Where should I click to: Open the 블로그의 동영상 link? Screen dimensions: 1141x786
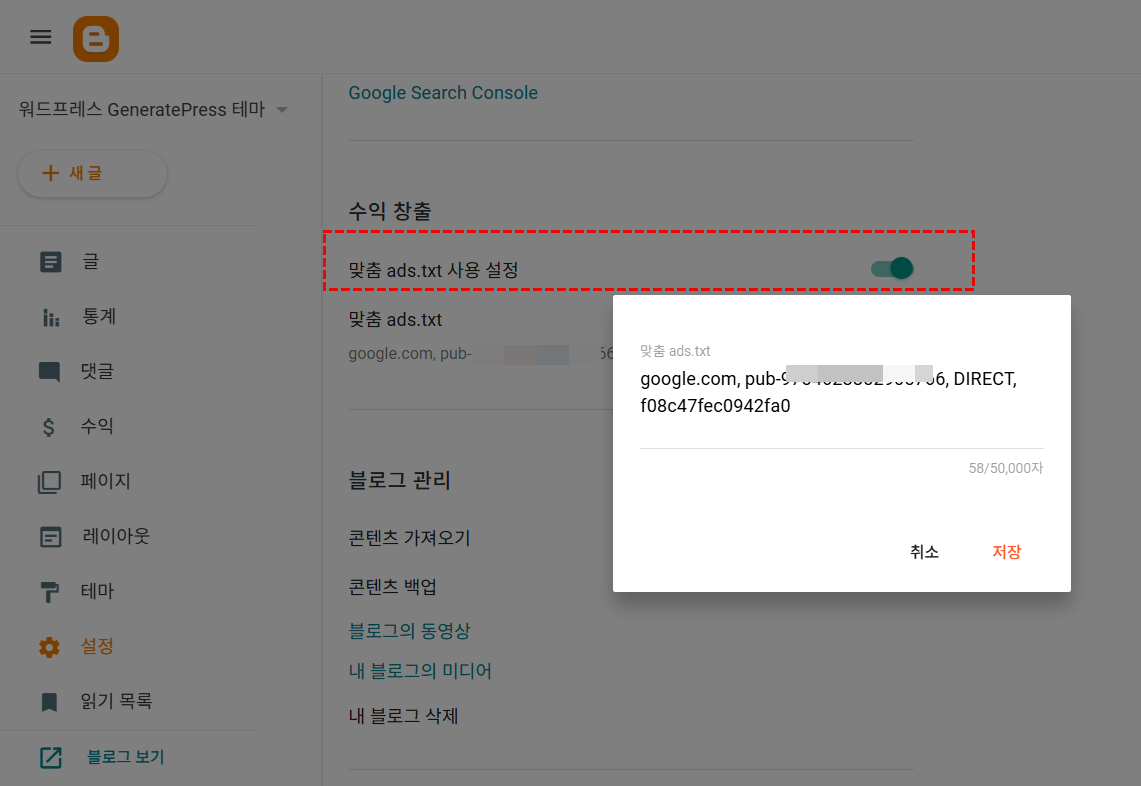point(410,631)
